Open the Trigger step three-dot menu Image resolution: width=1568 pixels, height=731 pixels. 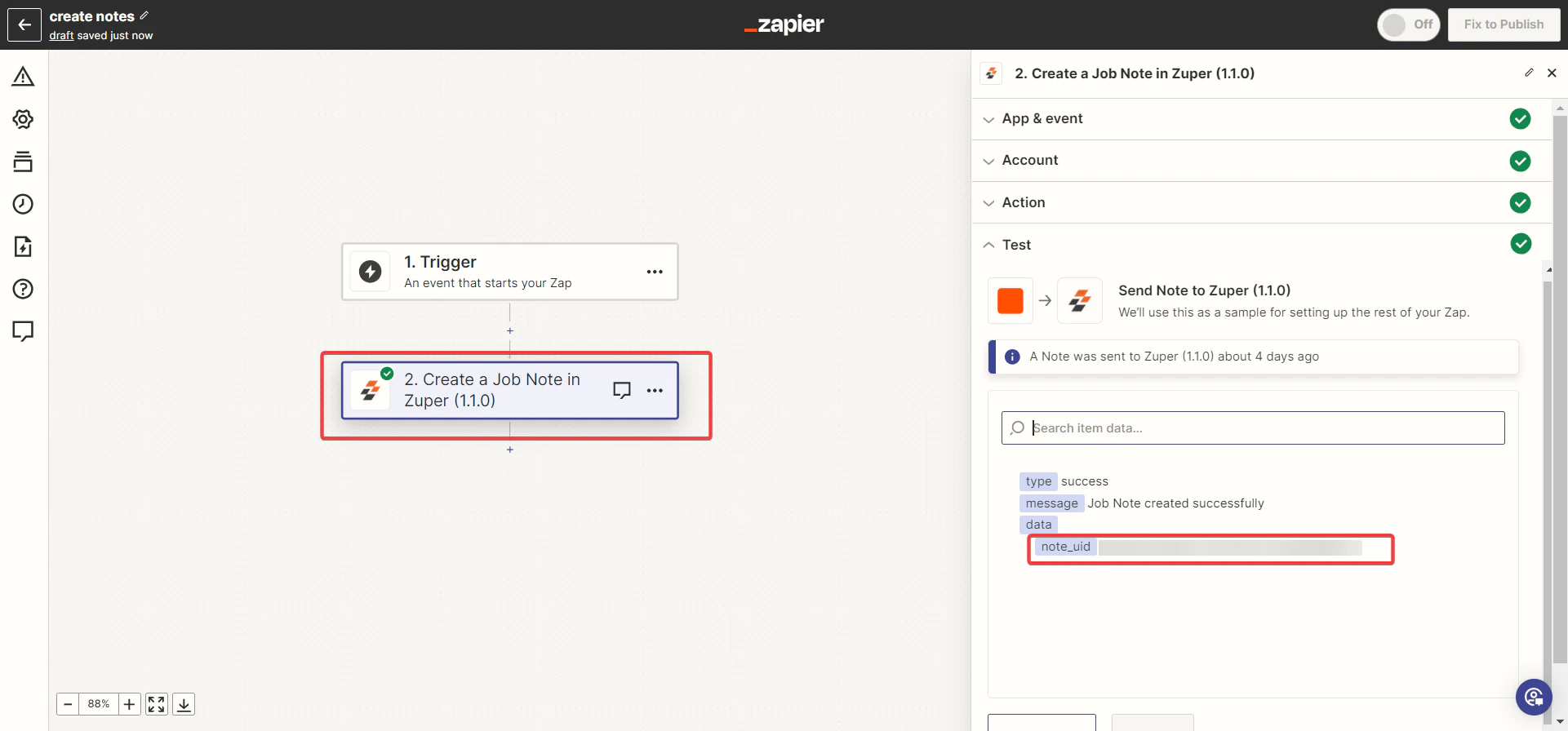pos(655,272)
